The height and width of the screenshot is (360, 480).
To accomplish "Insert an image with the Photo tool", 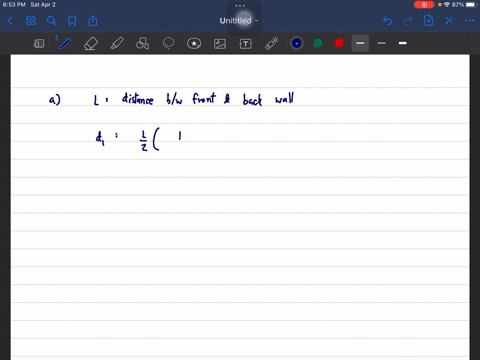I will [x=220, y=44].
